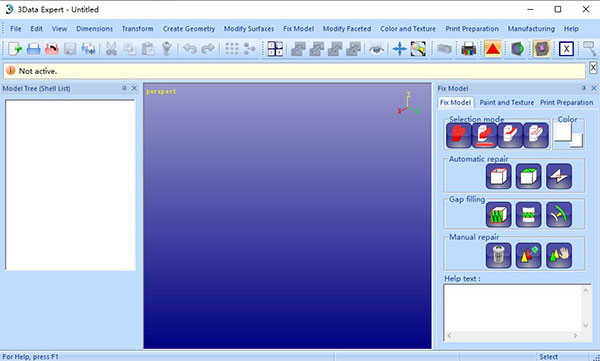Click the first Automatic repair cube icon
The image size is (600, 361).
(499, 176)
